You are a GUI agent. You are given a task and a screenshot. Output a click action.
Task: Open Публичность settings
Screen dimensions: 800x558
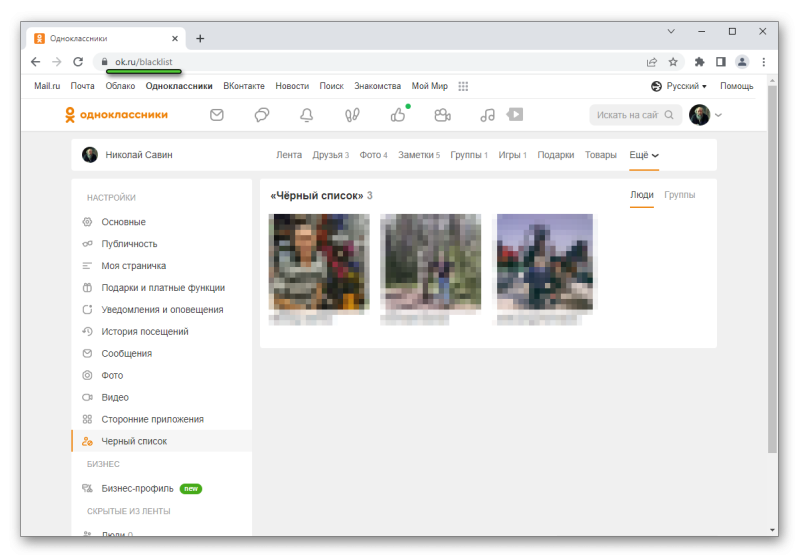[x=162, y=244]
